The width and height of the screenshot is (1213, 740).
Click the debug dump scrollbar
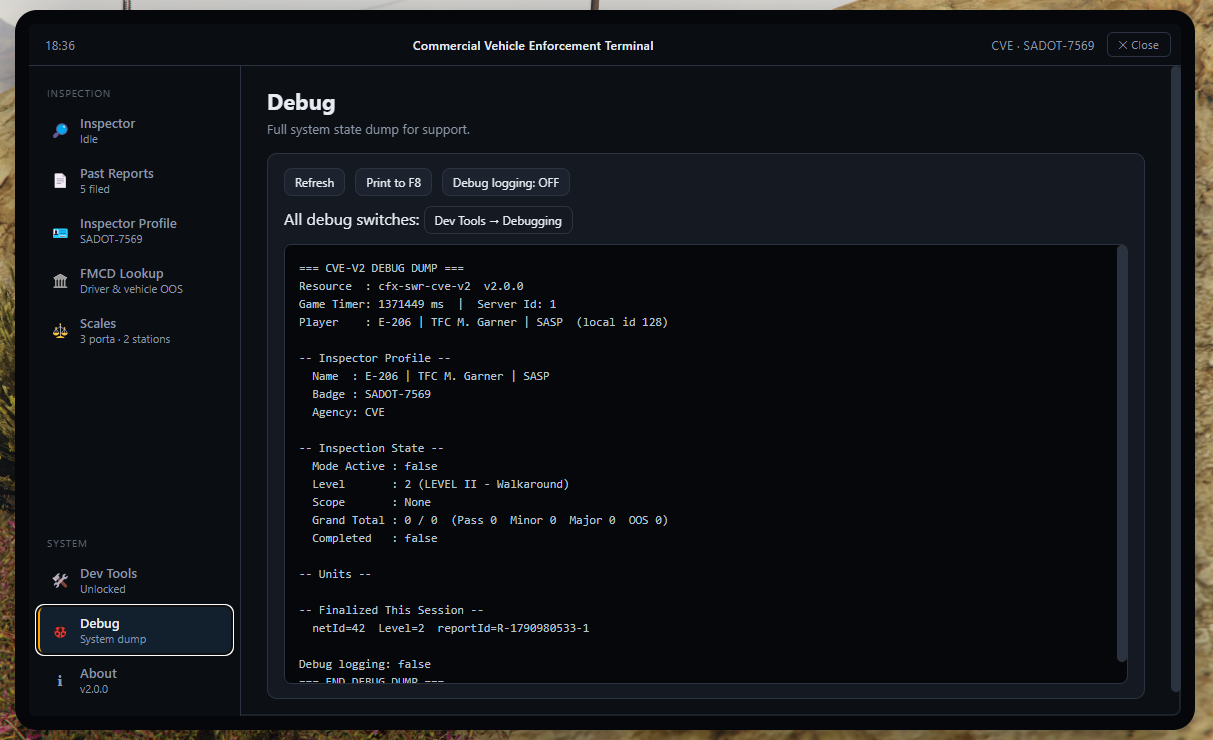(x=1122, y=454)
